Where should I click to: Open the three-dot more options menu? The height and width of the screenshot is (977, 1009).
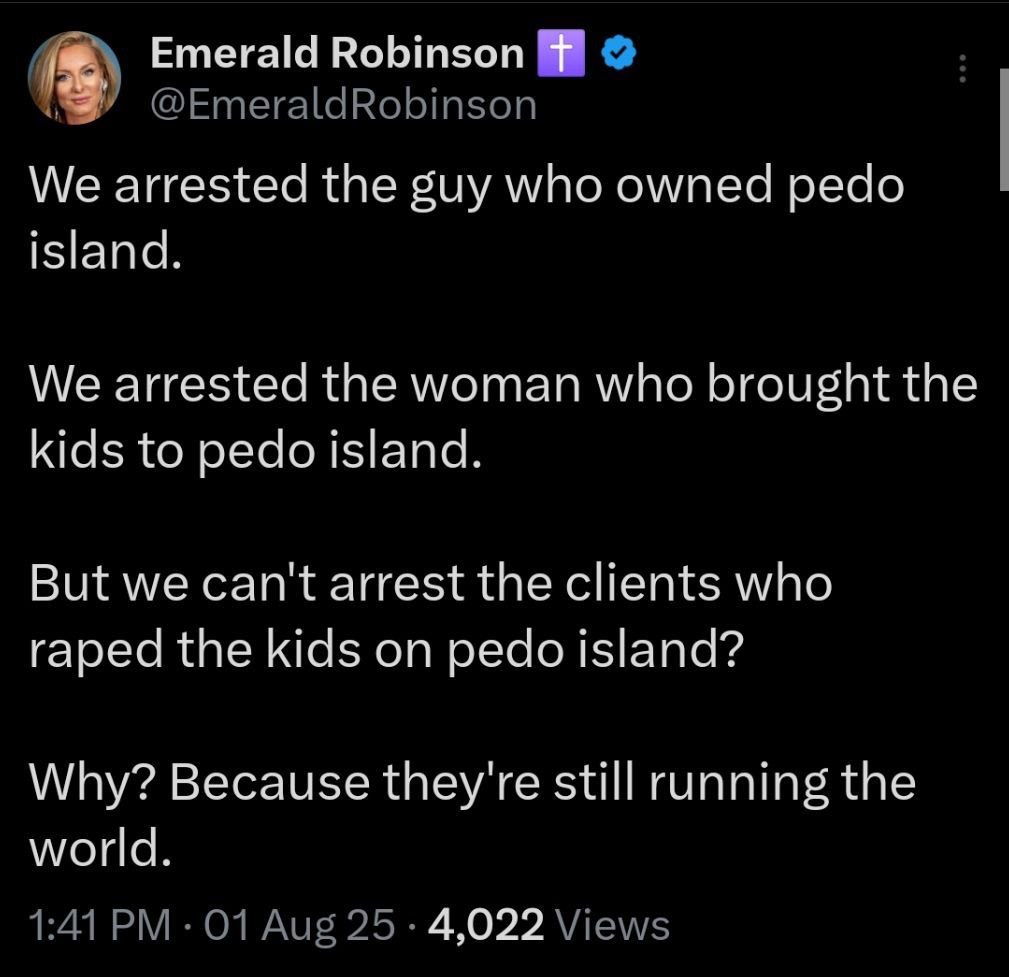(962, 69)
